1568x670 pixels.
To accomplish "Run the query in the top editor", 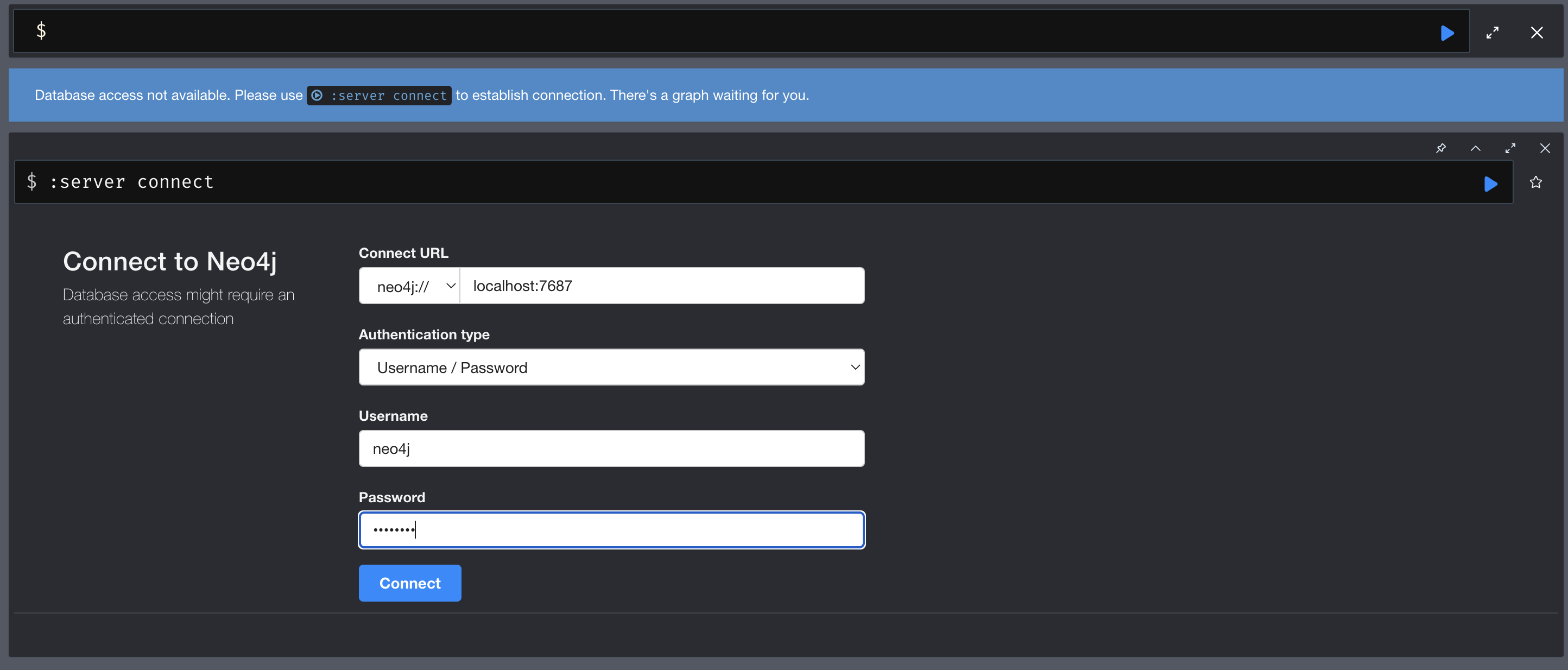I will click(1447, 33).
